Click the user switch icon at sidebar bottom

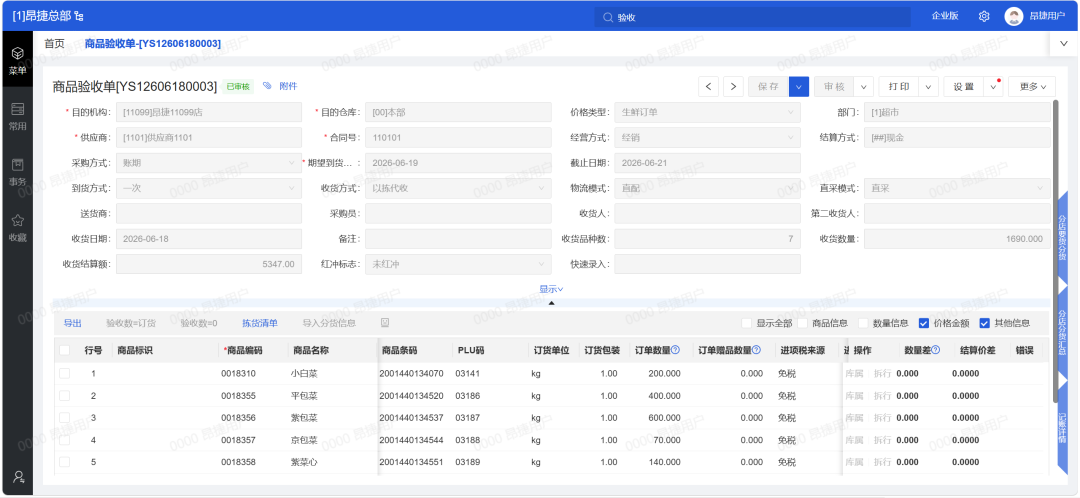pyautogui.click(x=18, y=477)
